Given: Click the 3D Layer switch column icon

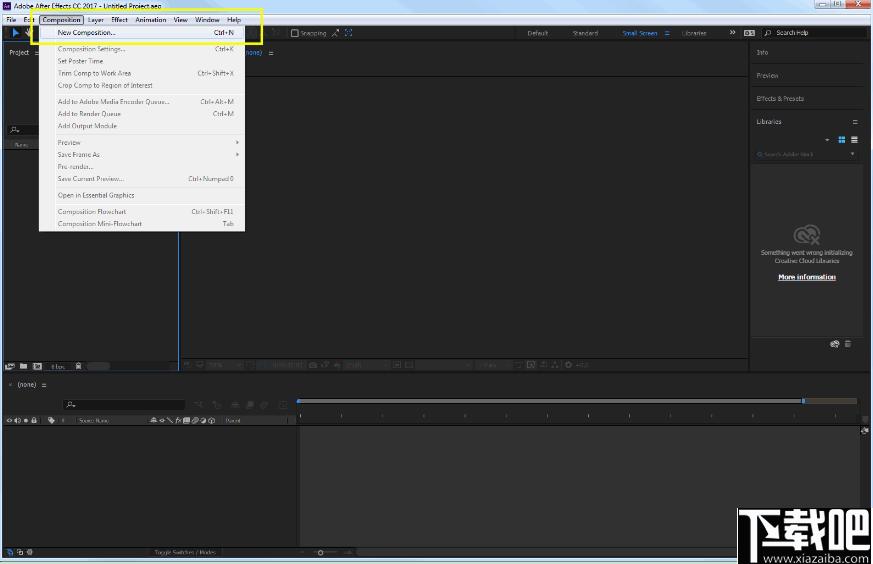Looking at the screenshot, I should tap(212, 420).
